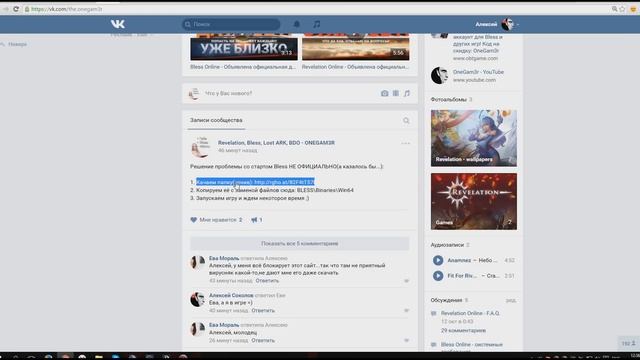The image size is (640, 360).
Task: Reply to Ева Мораль's first comment
Action: coord(267,281)
